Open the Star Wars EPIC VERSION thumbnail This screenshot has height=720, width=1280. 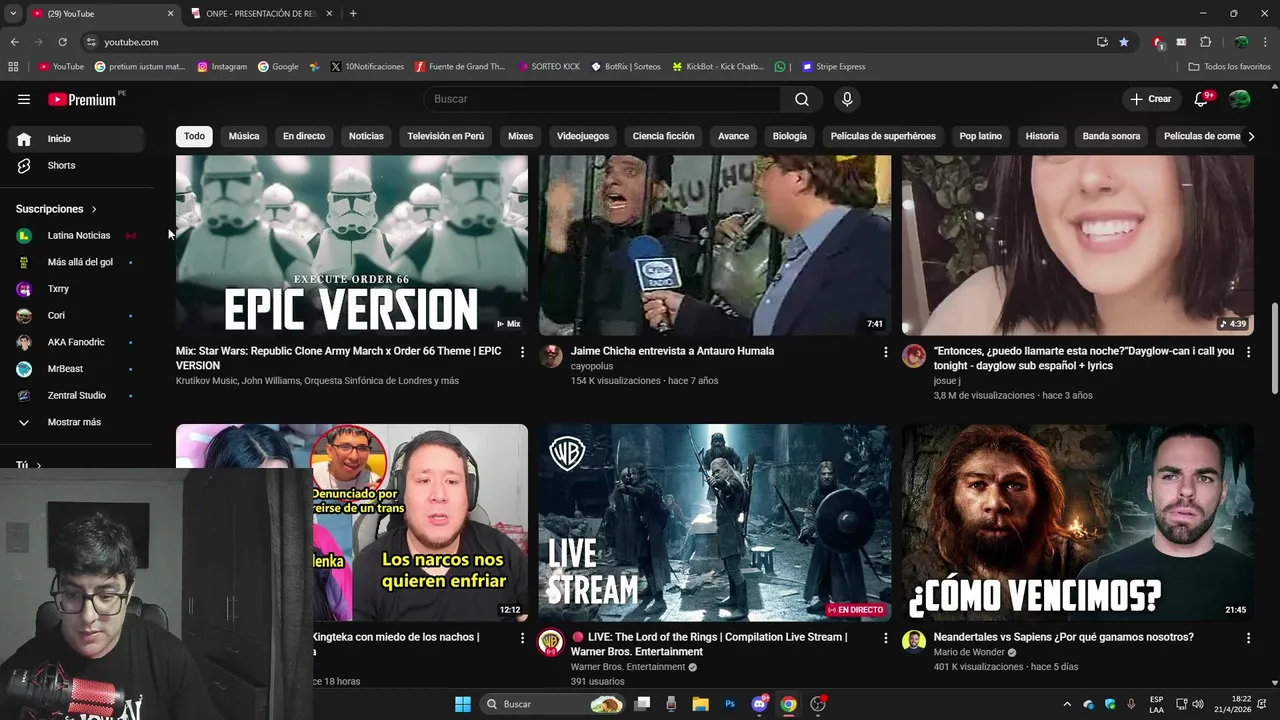coord(352,245)
